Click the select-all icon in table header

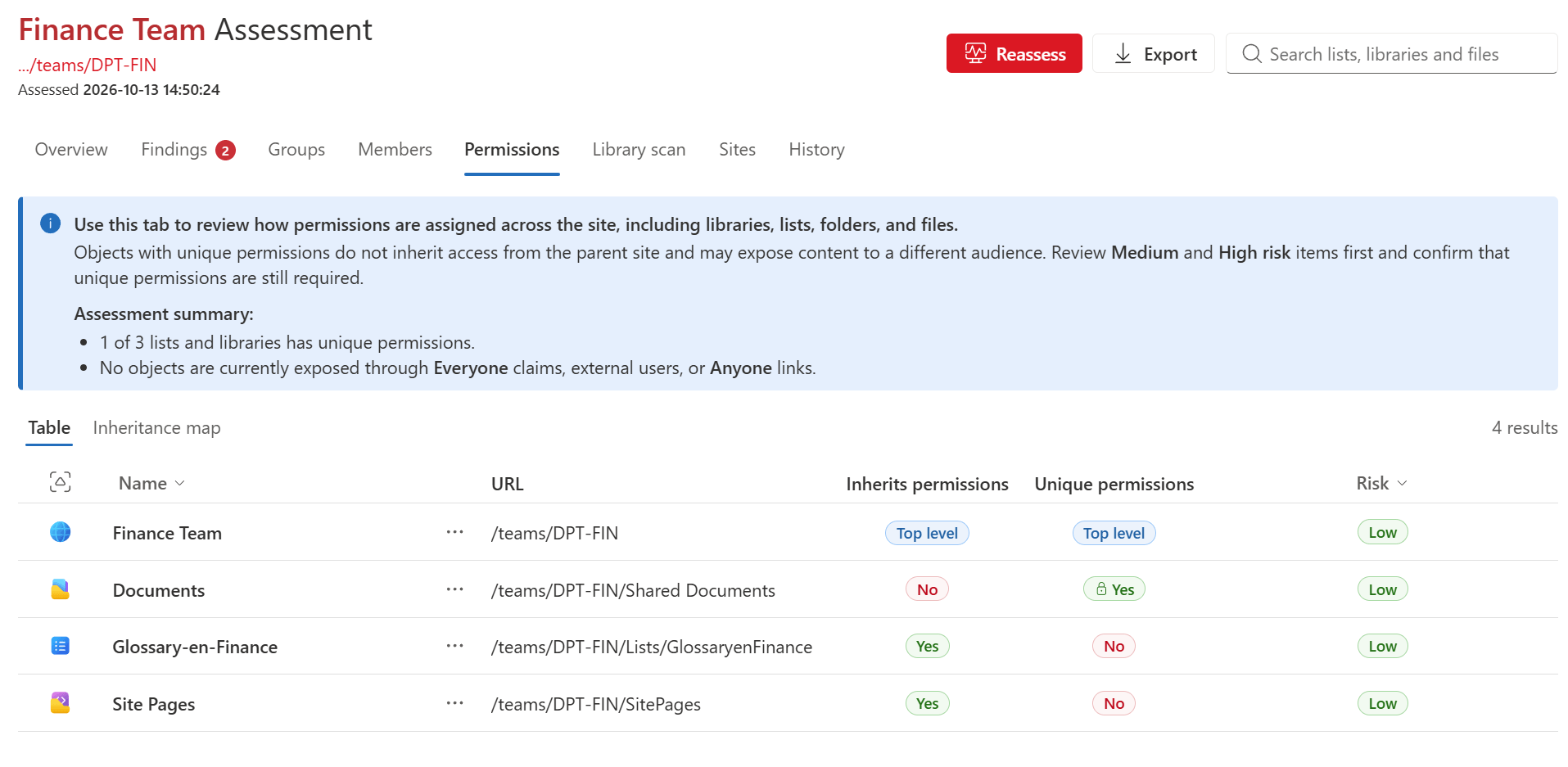60,482
